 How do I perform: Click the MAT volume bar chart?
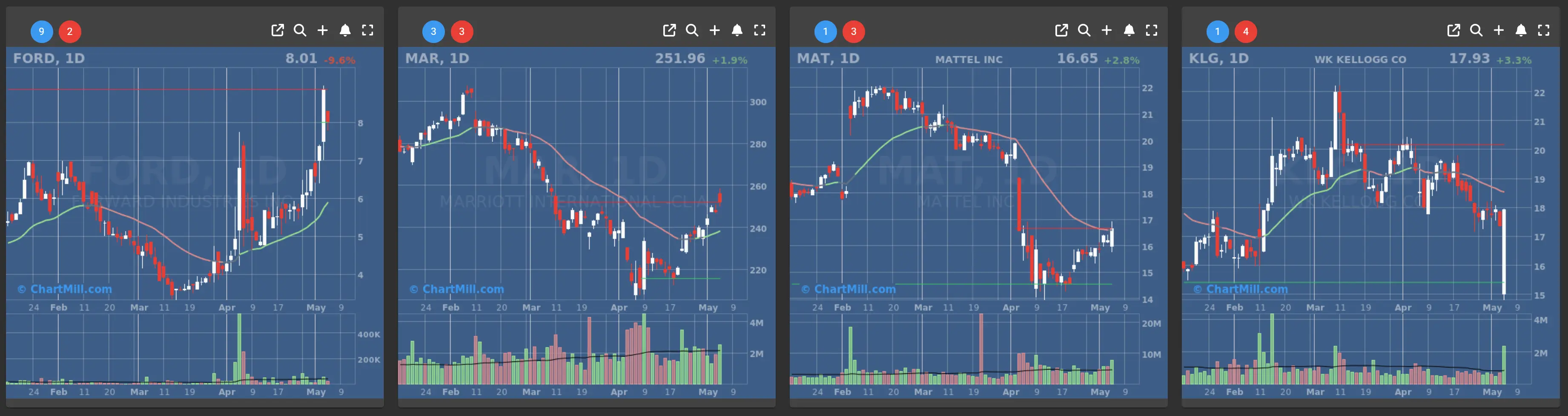click(x=965, y=349)
